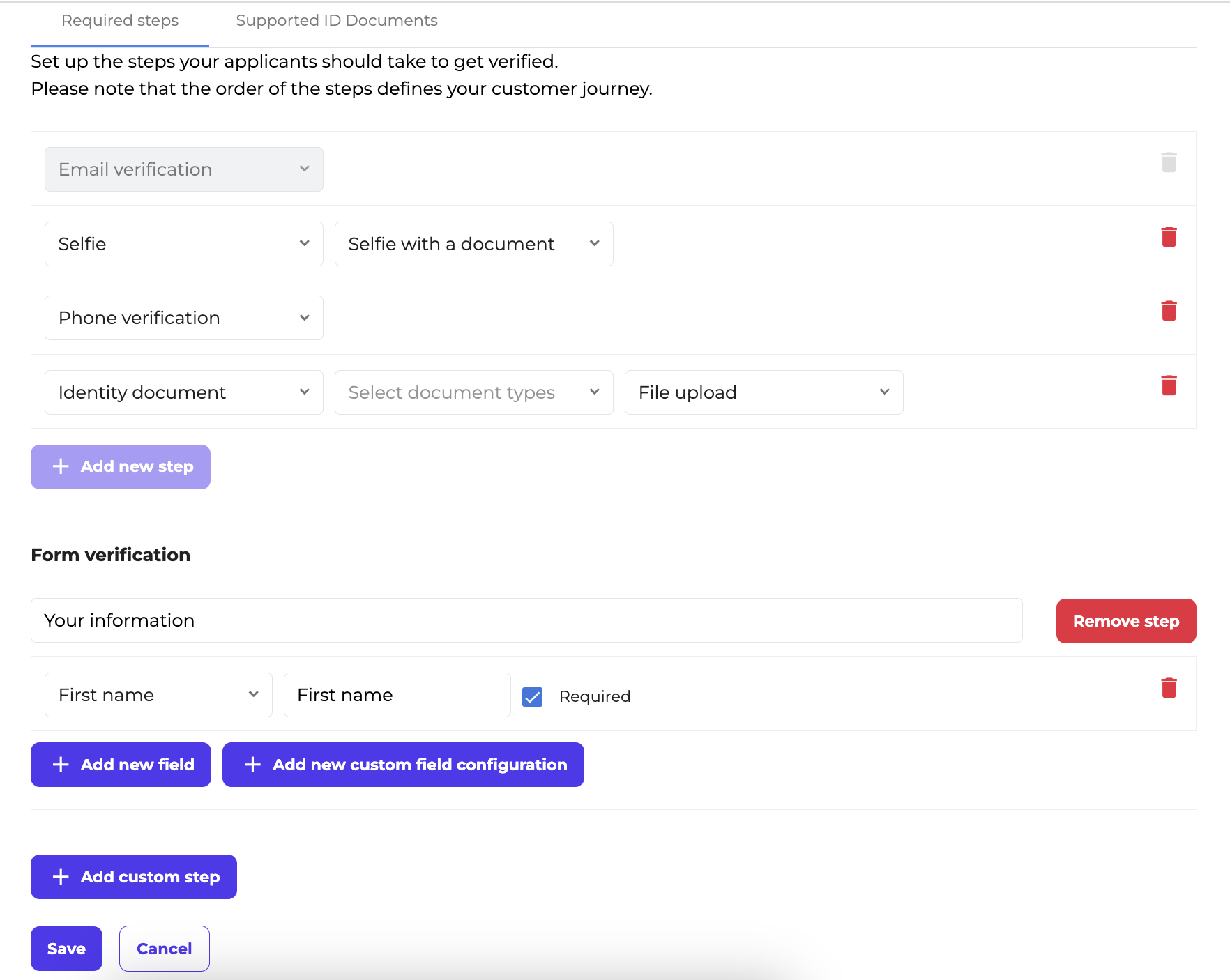This screenshot has height=980, width=1230.
Task: Open the Selfie step type dropdown
Action: pyautogui.click(x=183, y=244)
